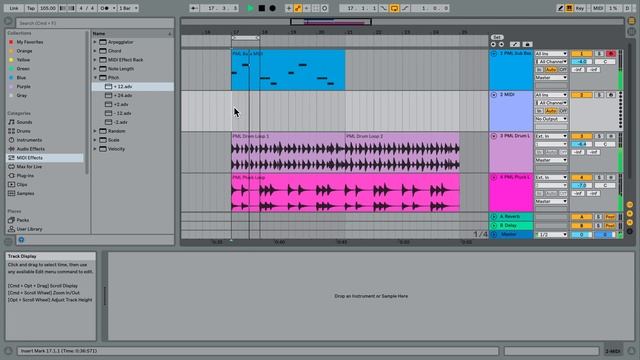Click the Link button
This screenshot has height=360, width=640.
pyautogui.click(x=14, y=8)
